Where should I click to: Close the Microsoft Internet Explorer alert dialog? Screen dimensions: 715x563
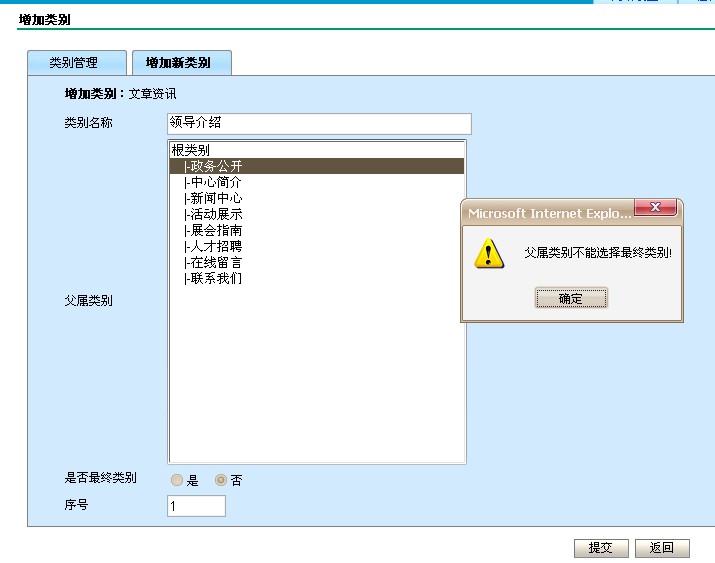click(656, 207)
